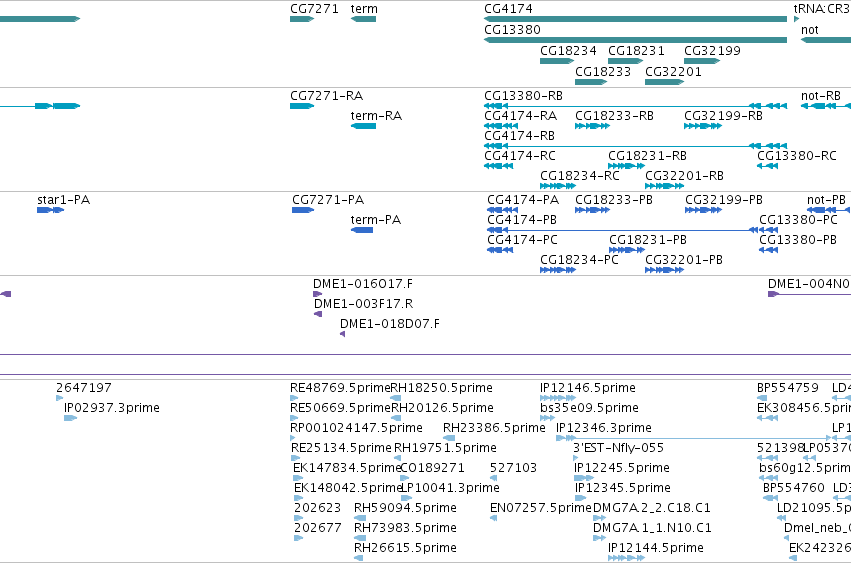The image size is (851, 563).
Task: Click the term gene label
Action: pos(364,9)
